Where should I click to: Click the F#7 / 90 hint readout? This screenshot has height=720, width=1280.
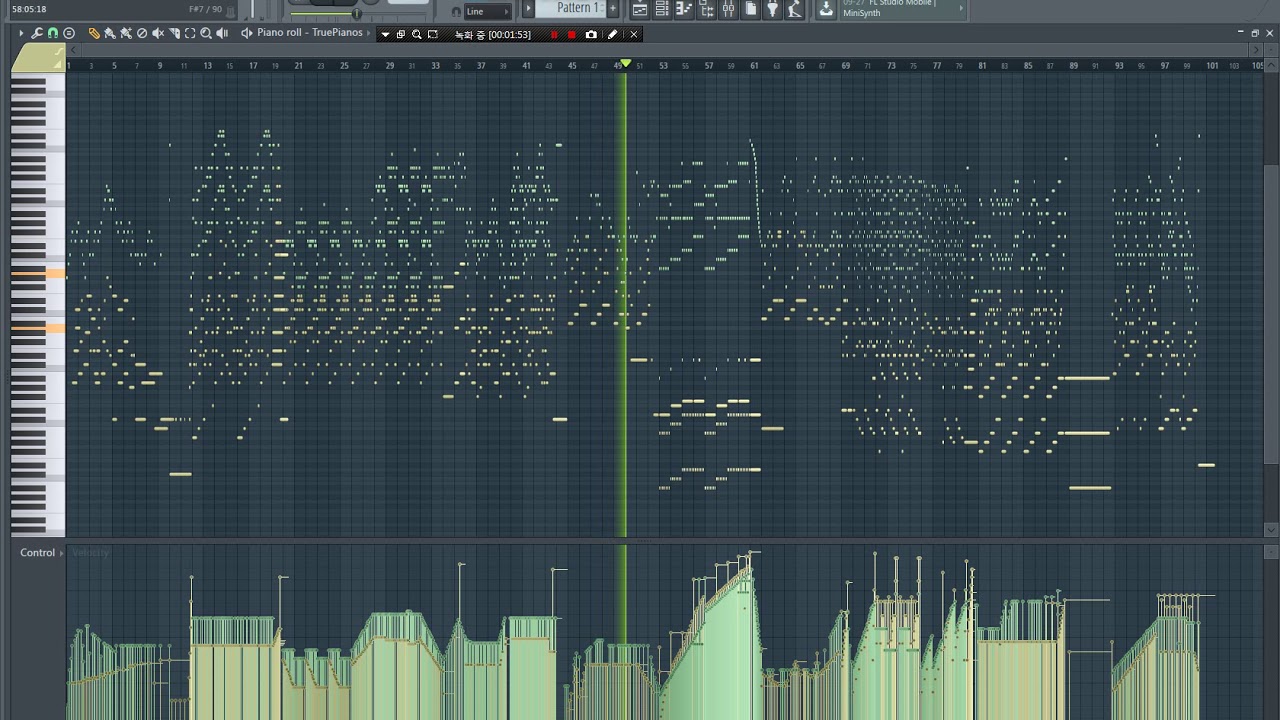coord(205,9)
